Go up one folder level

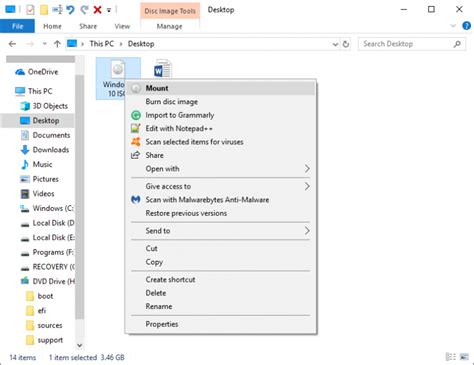click(57, 44)
